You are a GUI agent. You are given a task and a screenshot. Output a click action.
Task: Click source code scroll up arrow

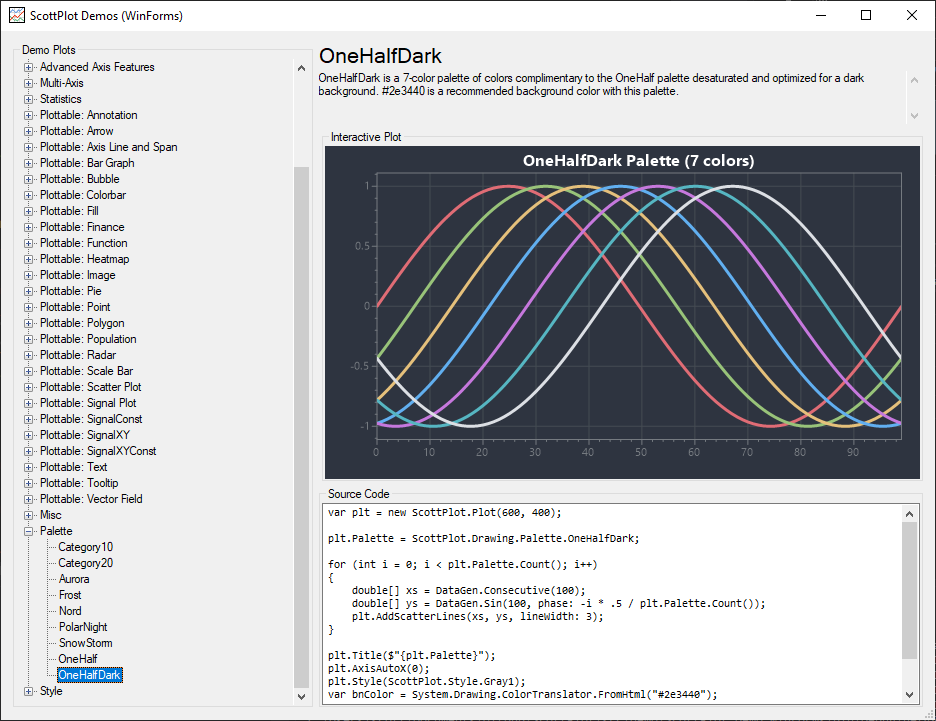coord(909,514)
